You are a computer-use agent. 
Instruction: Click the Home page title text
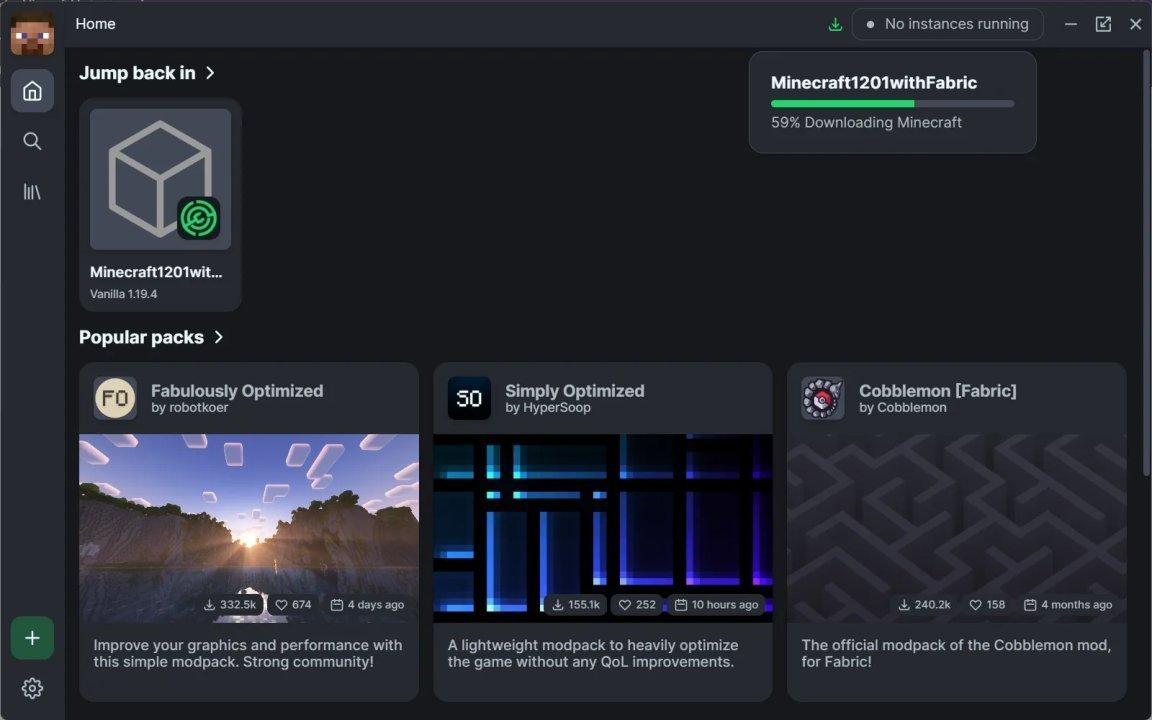point(96,24)
